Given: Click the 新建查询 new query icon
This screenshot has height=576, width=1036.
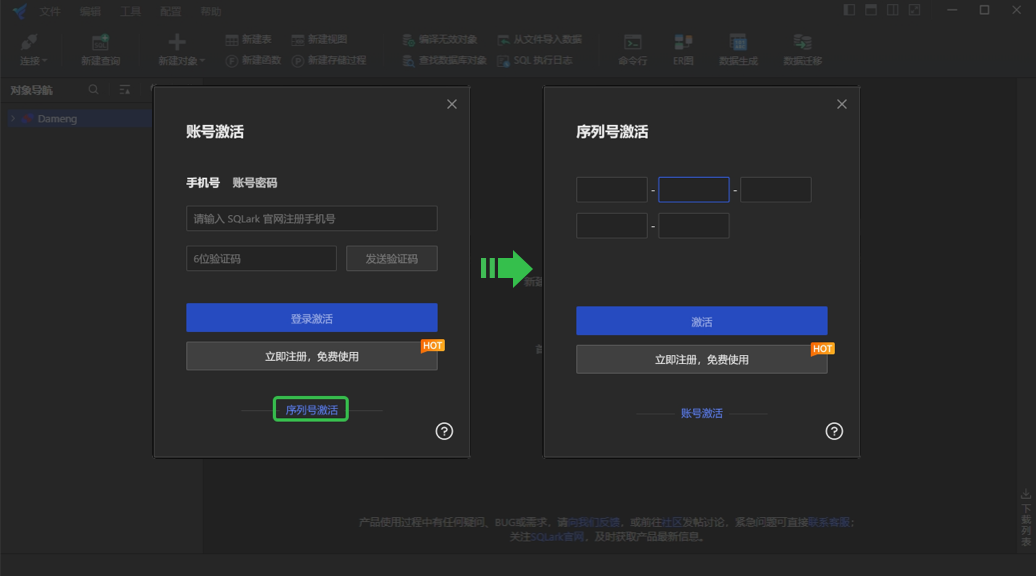Looking at the screenshot, I should click(x=100, y=42).
